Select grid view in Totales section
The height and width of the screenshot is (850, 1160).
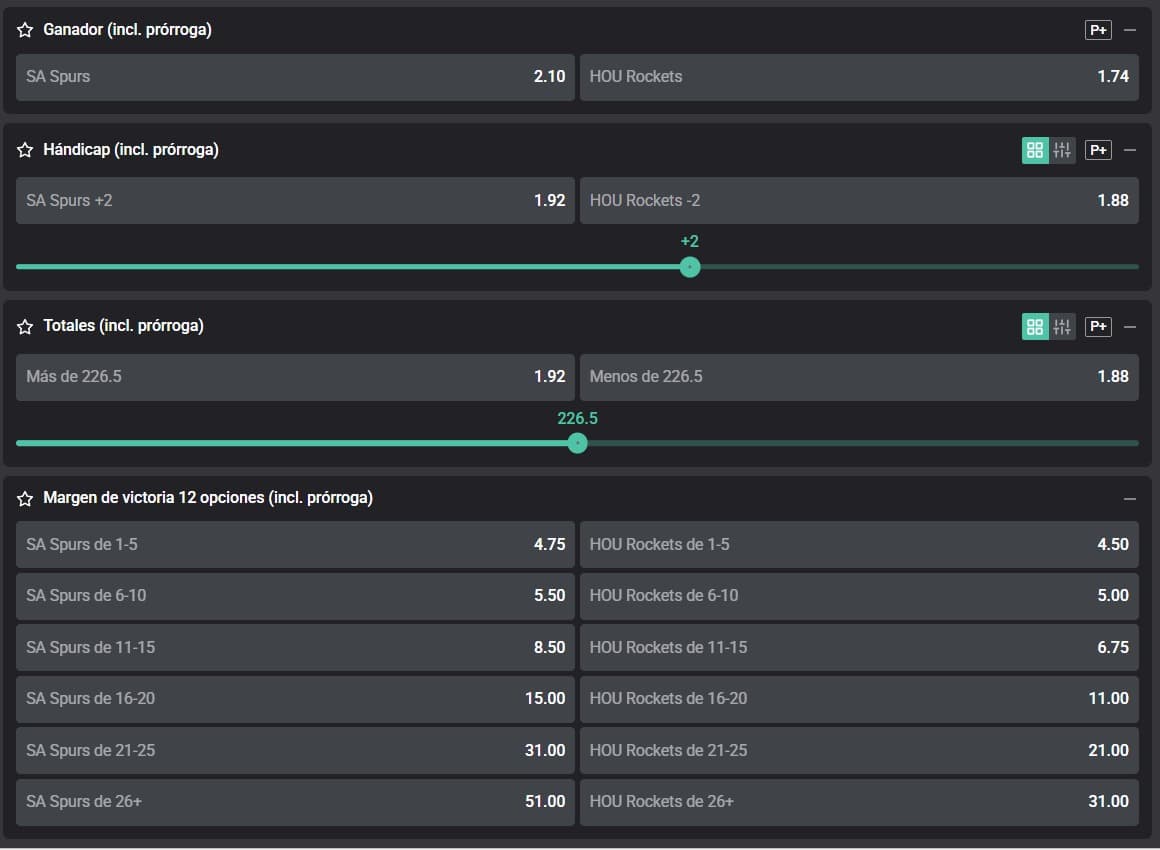(x=1035, y=326)
